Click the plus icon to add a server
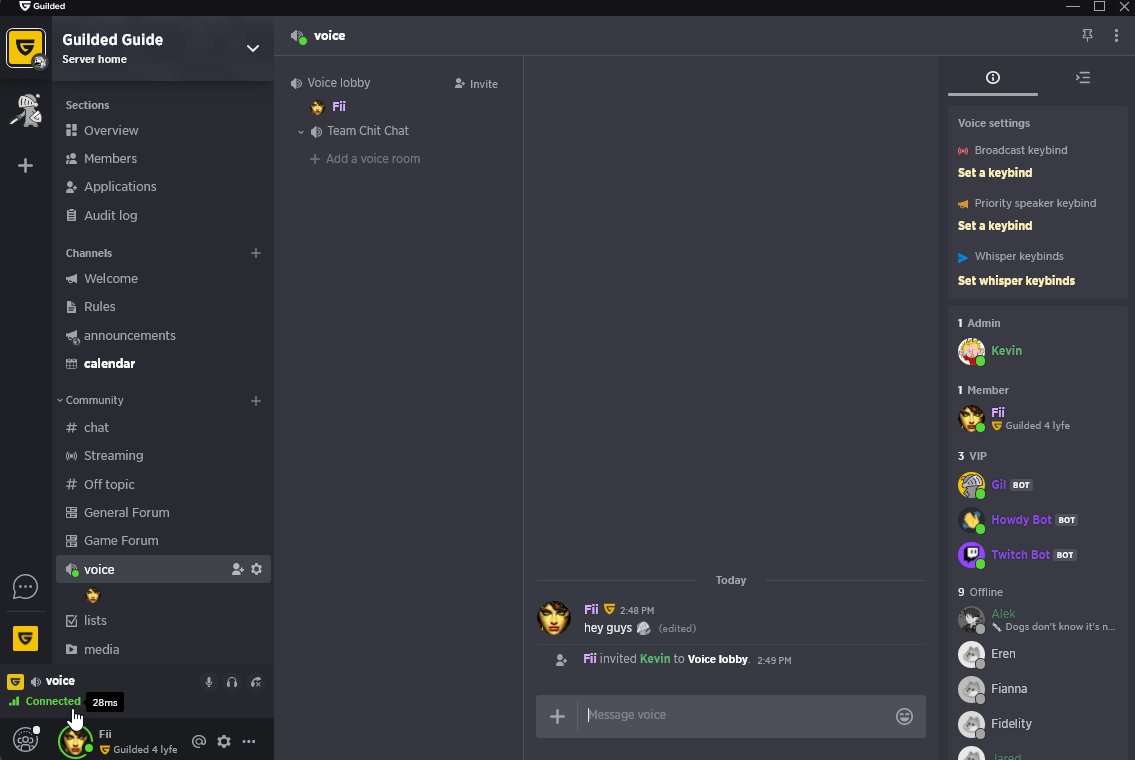 click(25, 166)
